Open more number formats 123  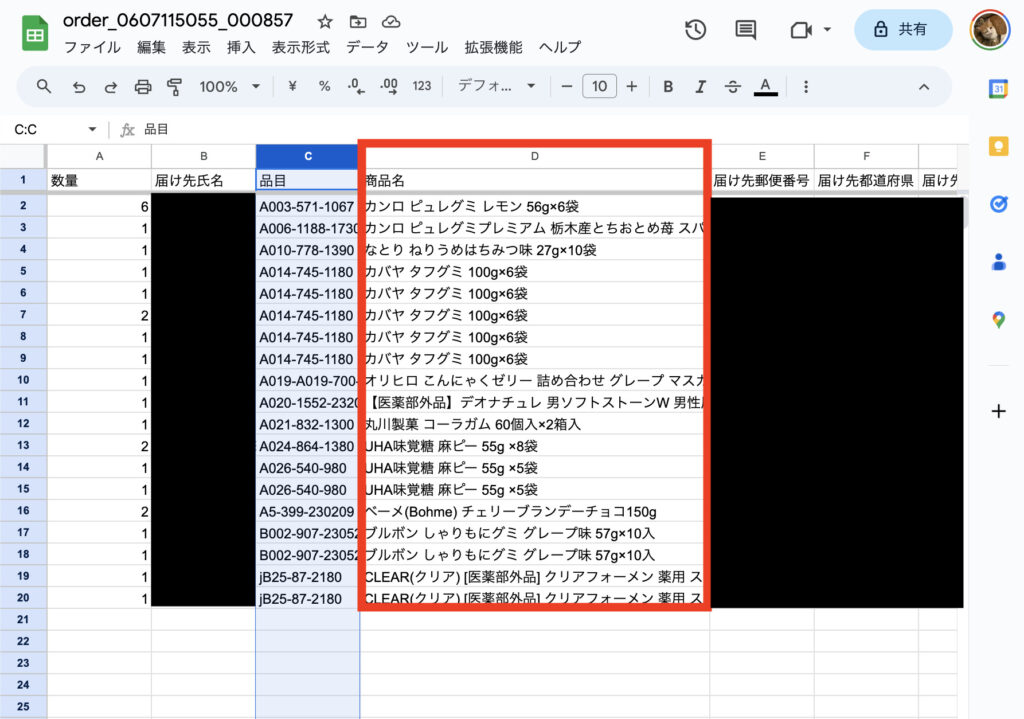point(422,86)
